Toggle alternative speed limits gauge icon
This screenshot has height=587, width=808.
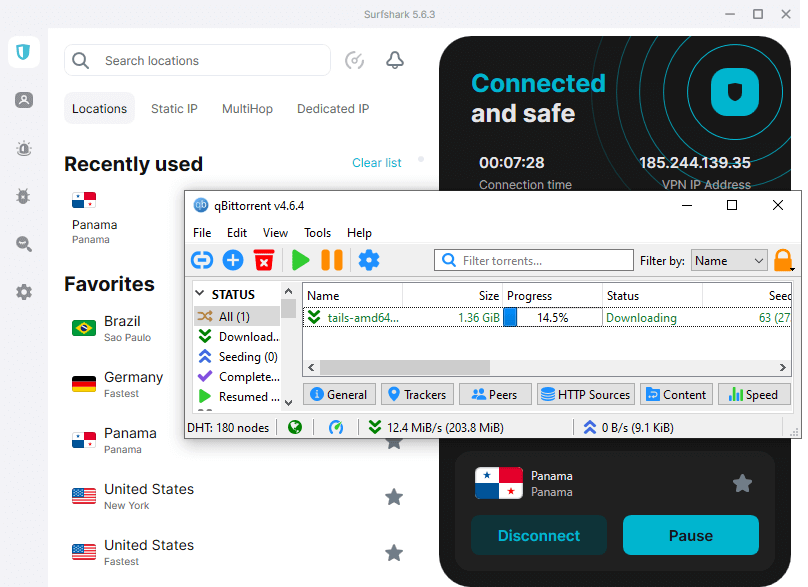click(336, 427)
